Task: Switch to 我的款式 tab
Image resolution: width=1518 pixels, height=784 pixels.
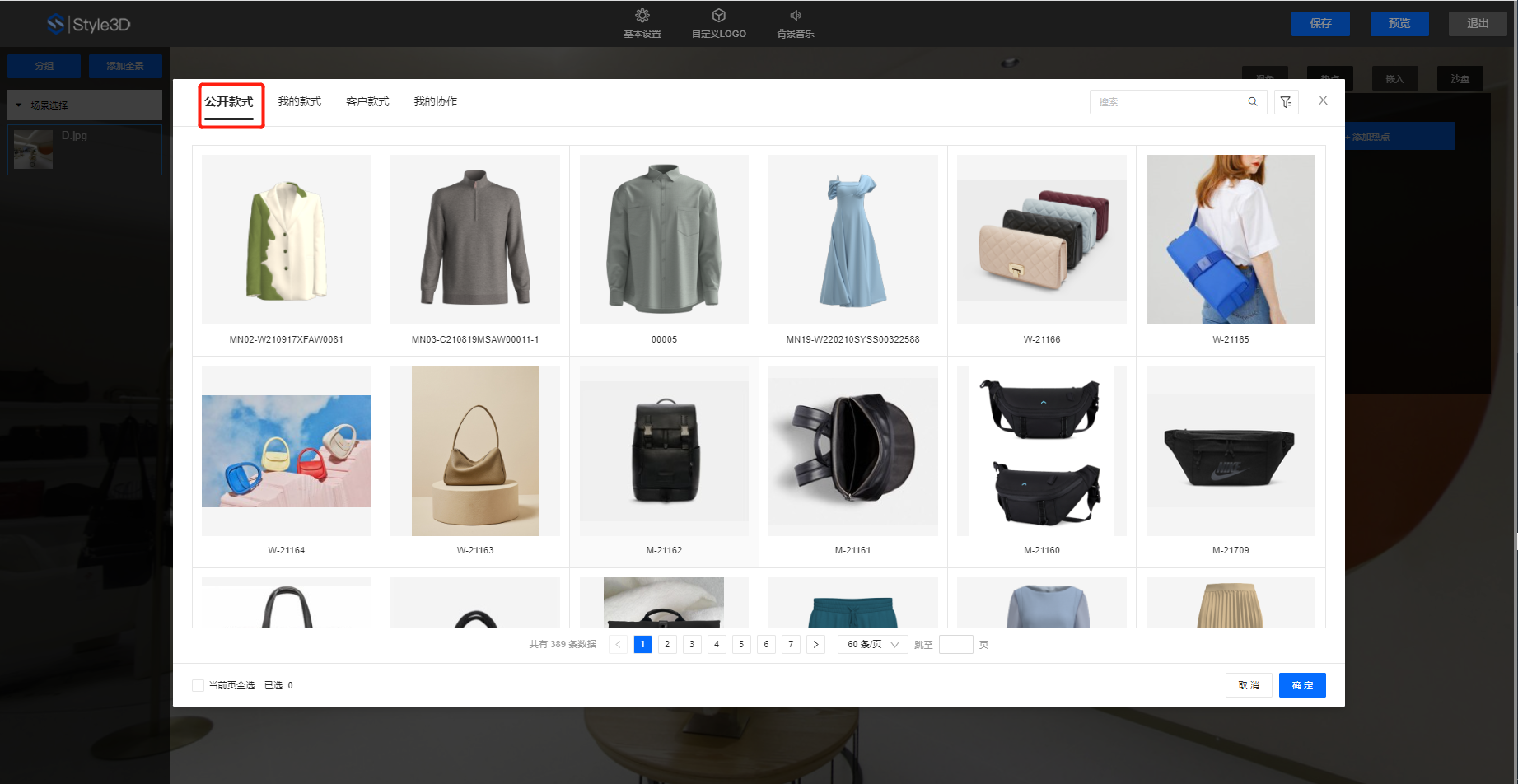Action: (299, 102)
